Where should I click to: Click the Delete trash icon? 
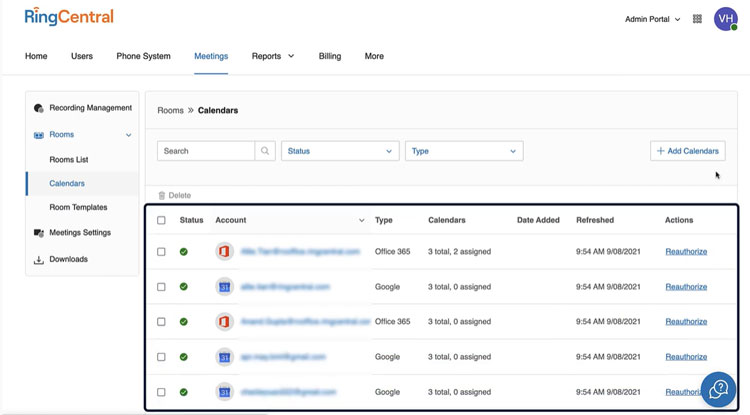[x=162, y=196]
